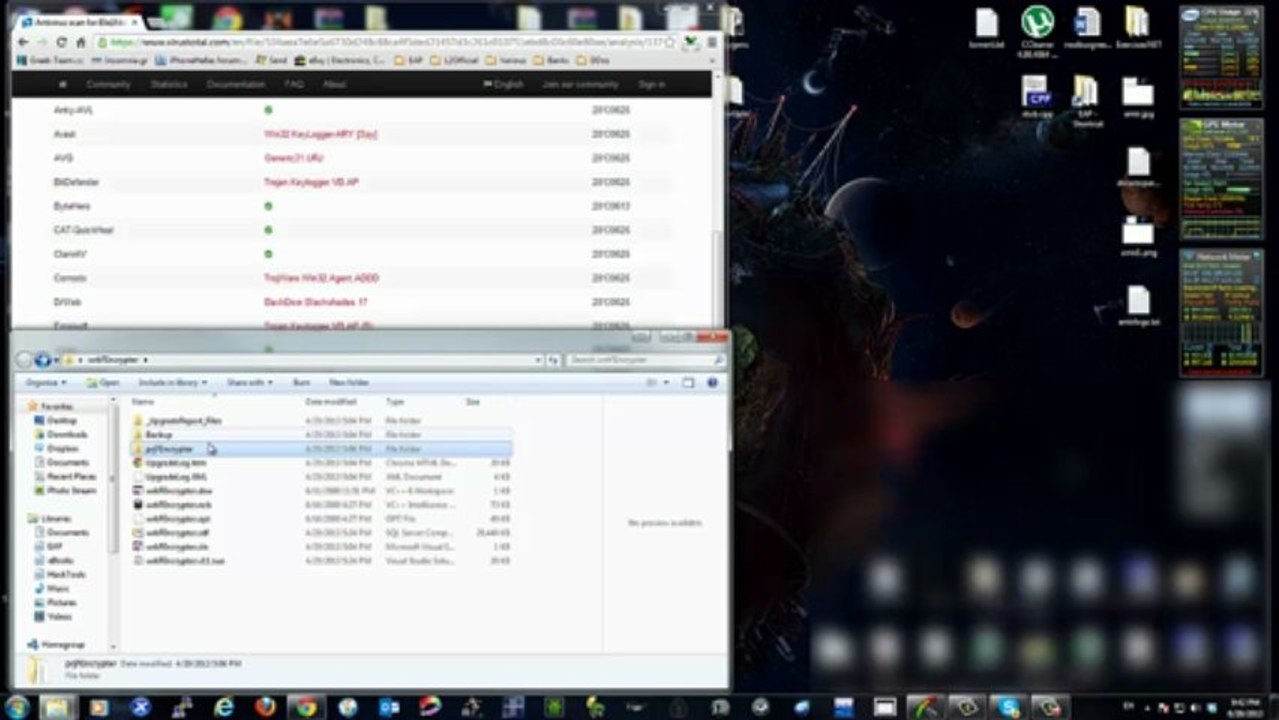Image resolution: width=1279 pixels, height=720 pixels.
Task: Click New folder in Explorer toolbar
Action: coord(349,383)
